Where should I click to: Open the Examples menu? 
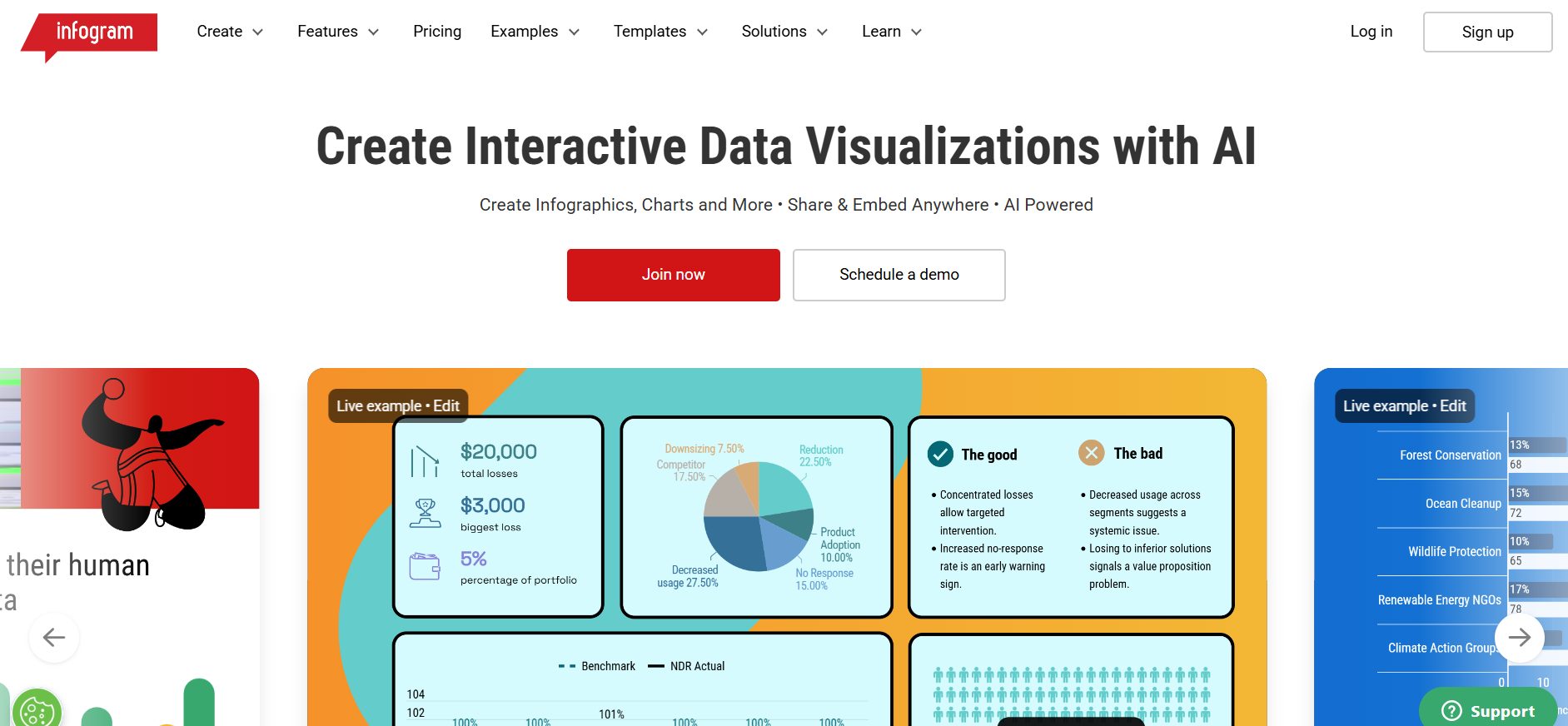(534, 32)
